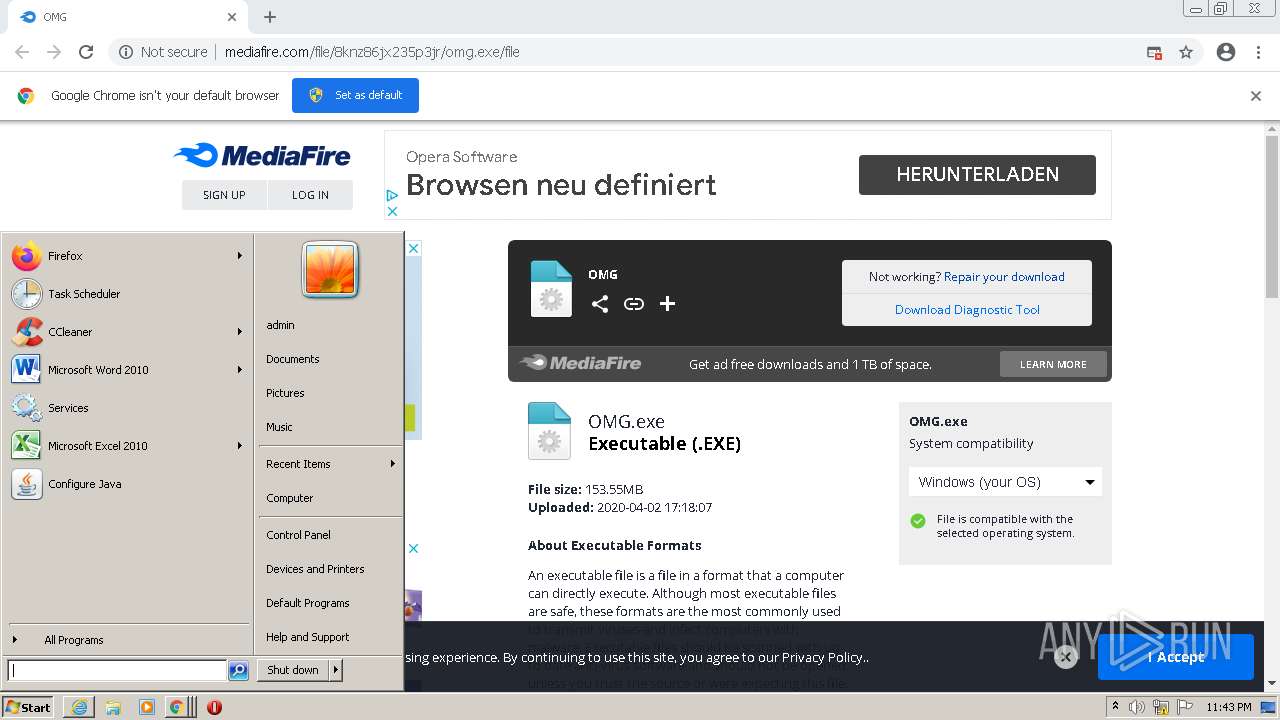Click the search magnifier icon in Start menu
The height and width of the screenshot is (720, 1280).
pos(238,671)
